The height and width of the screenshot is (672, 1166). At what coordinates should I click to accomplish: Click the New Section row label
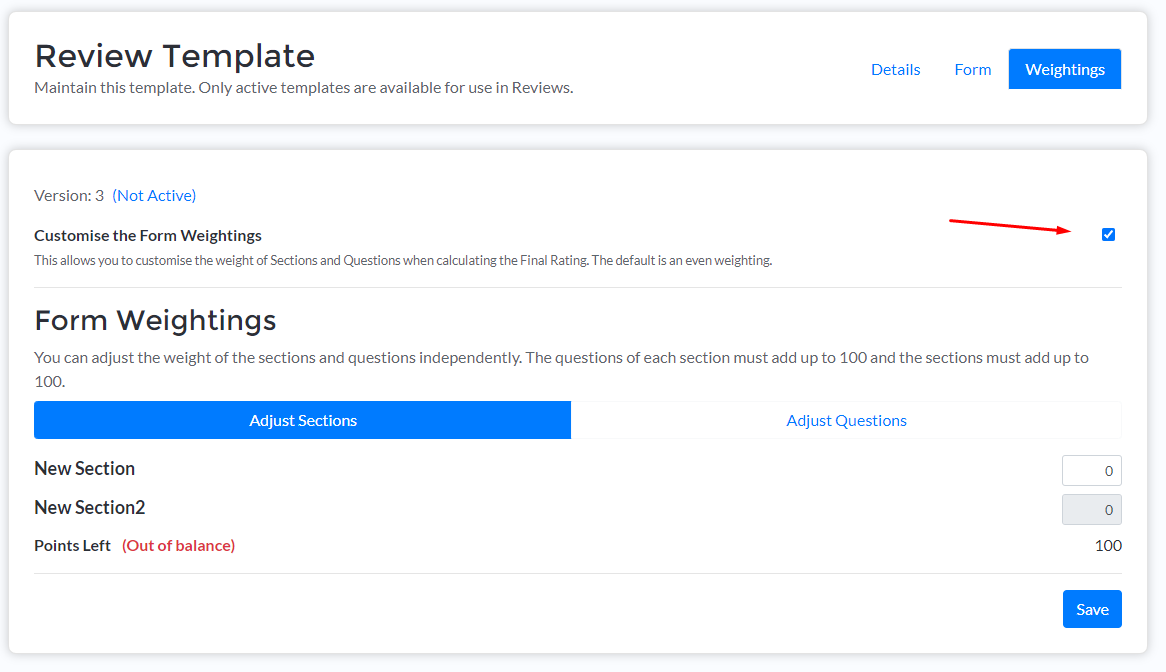pos(85,468)
